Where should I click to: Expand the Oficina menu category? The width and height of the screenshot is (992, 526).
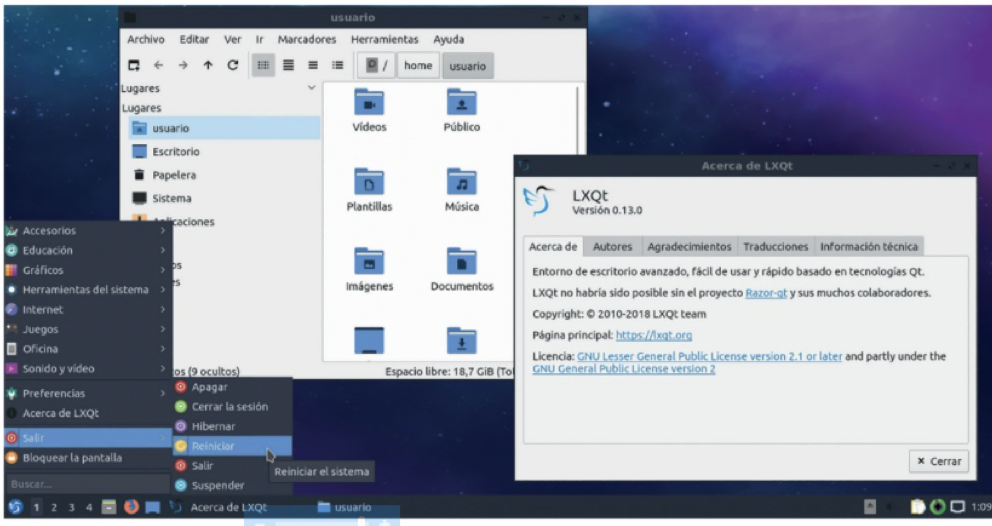pos(87,349)
